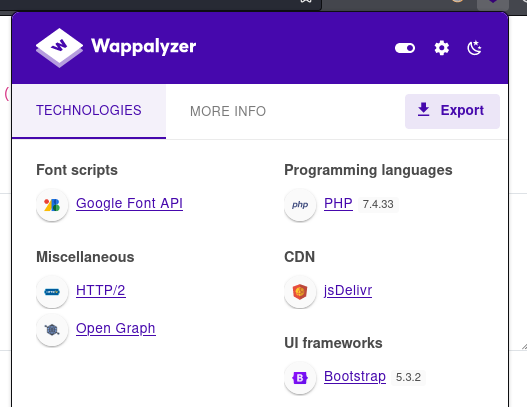Open the Google Font API link

coord(129,204)
